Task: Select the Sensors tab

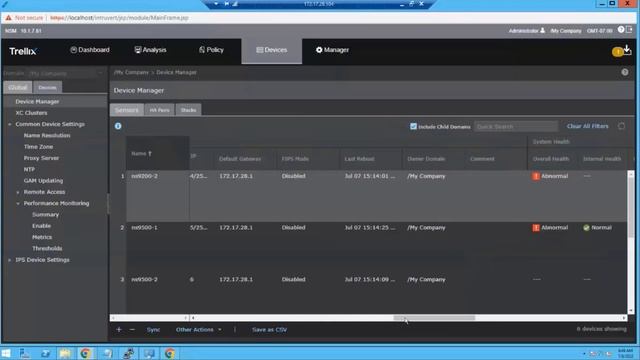Action: pos(127,110)
